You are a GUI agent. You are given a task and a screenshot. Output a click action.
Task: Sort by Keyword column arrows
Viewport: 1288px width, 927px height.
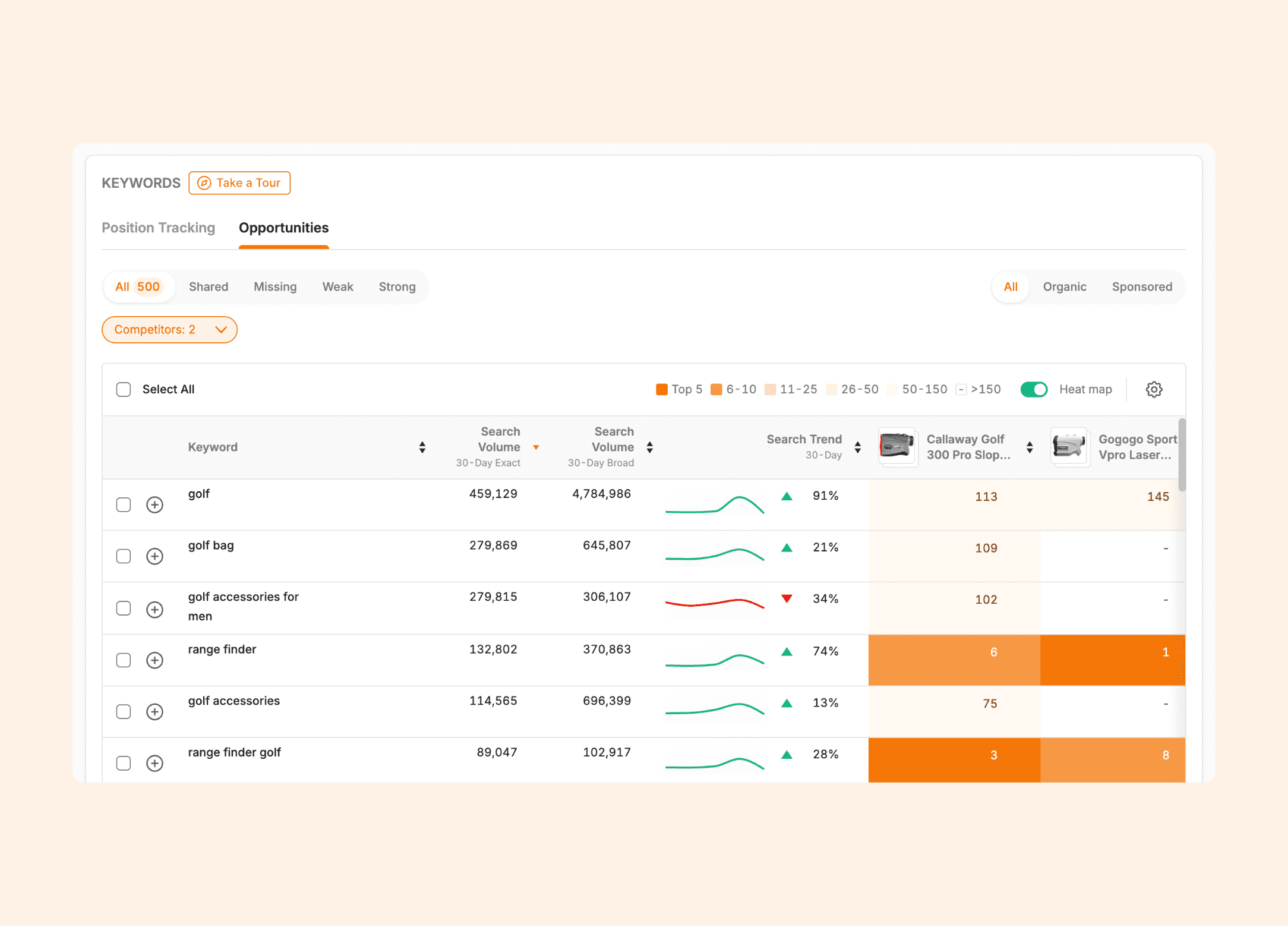pos(422,447)
